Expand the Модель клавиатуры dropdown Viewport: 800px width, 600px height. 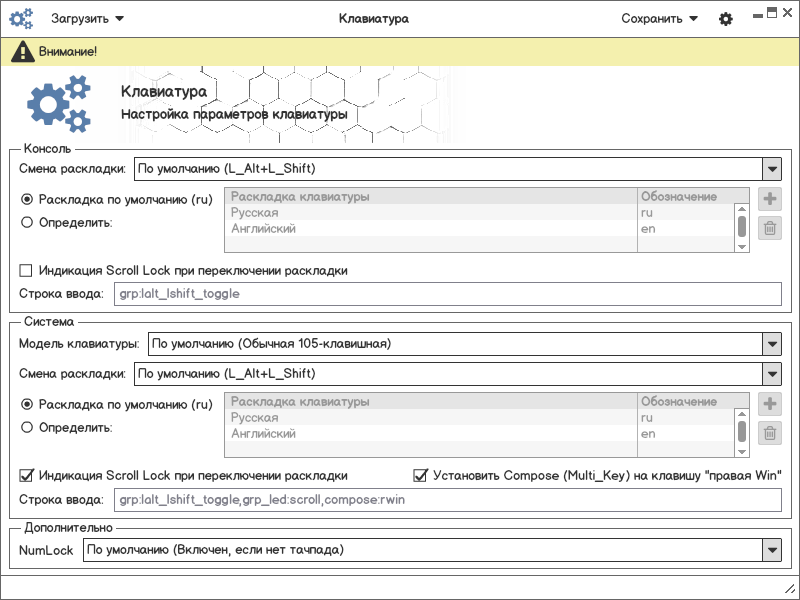(x=771, y=344)
